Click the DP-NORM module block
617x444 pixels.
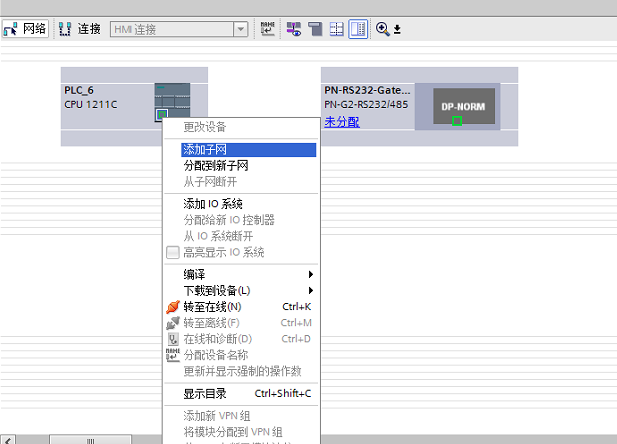pos(464,106)
